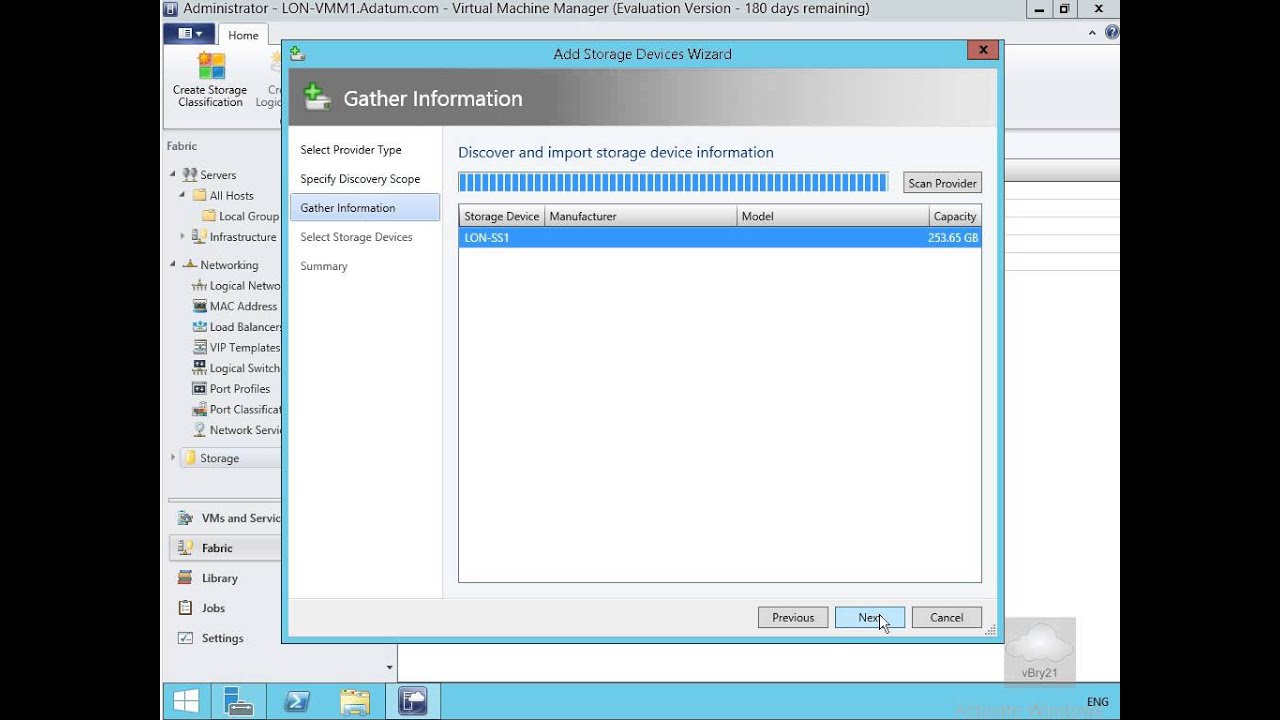This screenshot has width=1280, height=720.
Task: Expand the Storage tree node
Action: click(x=172, y=458)
